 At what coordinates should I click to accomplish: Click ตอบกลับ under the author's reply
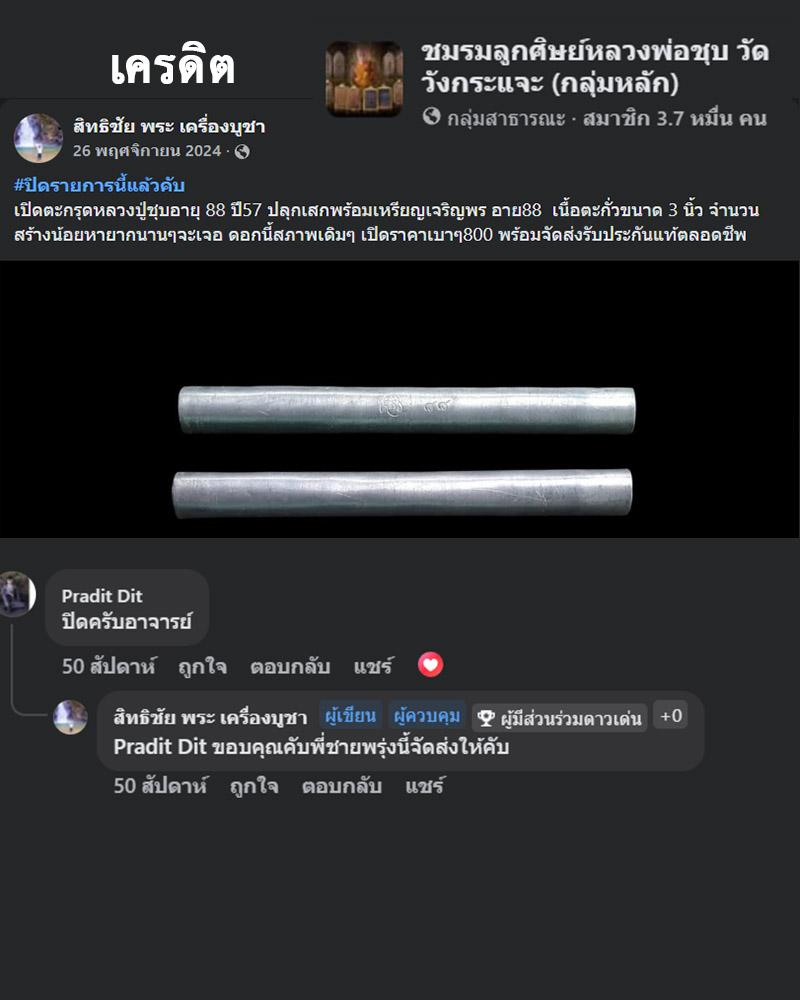coord(342,786)
